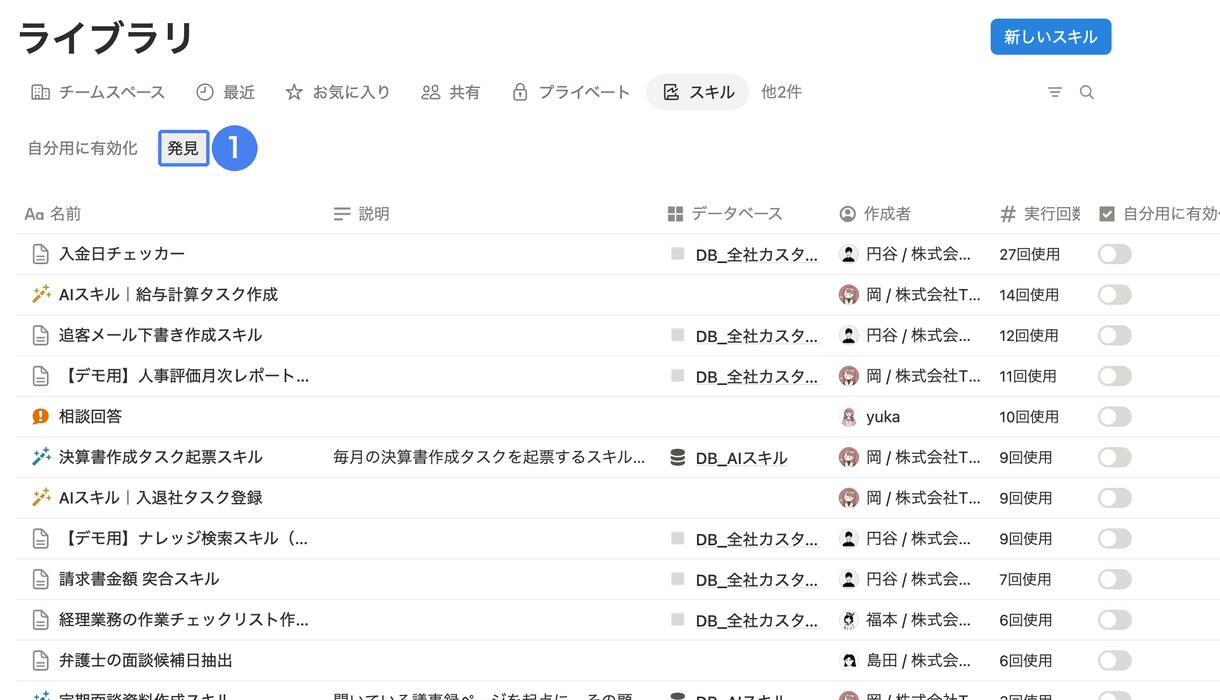1220x700 pixels.
Task: Enable the toggle for 入金日チェッカー
Action: tap(1115, 254)
